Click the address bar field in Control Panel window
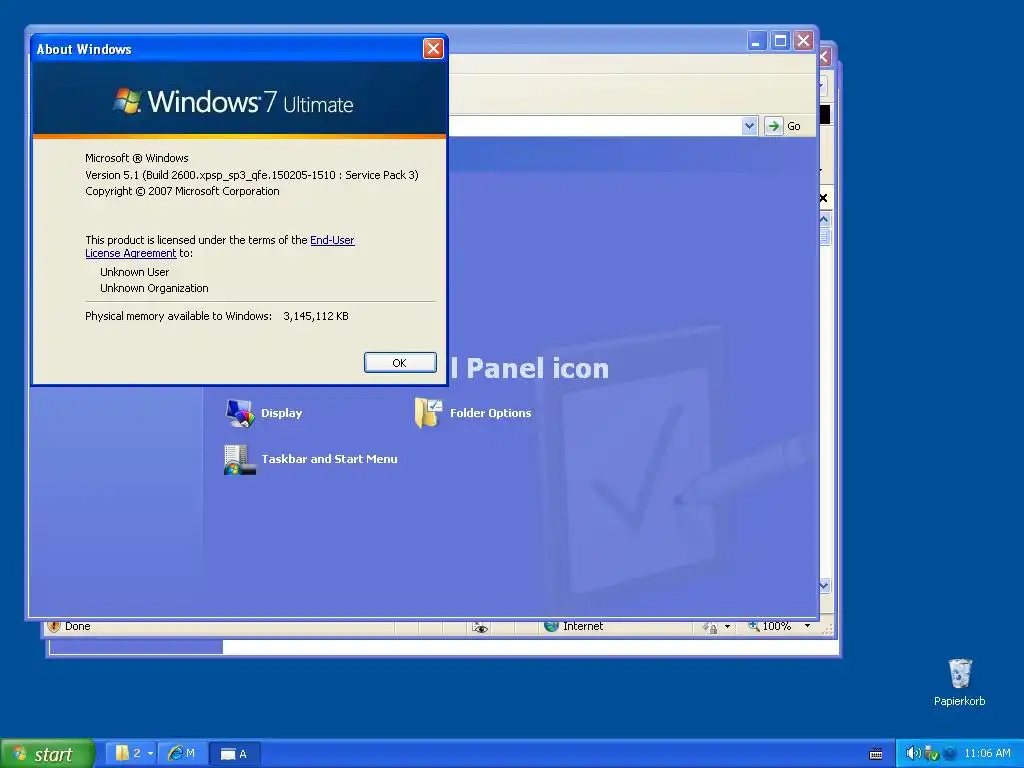 tap(594, 126)
